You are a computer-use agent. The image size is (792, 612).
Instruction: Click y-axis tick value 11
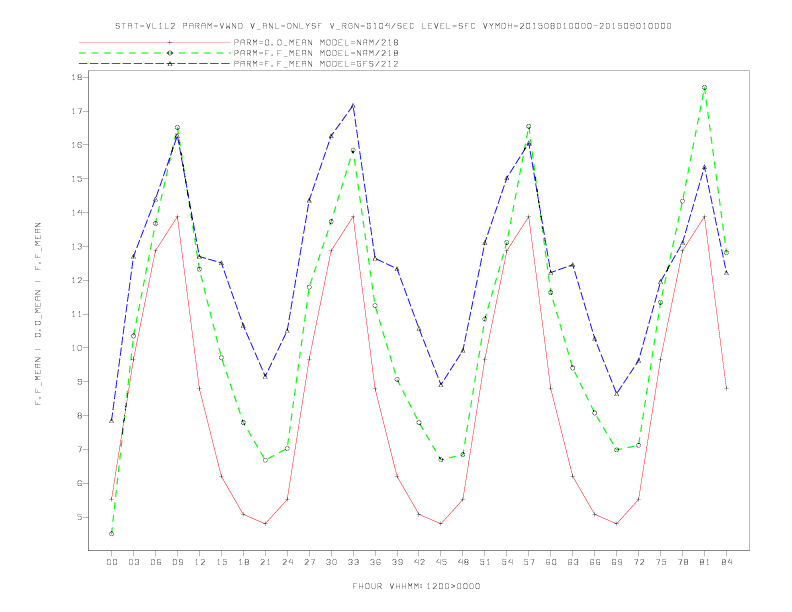coord(77,314)
